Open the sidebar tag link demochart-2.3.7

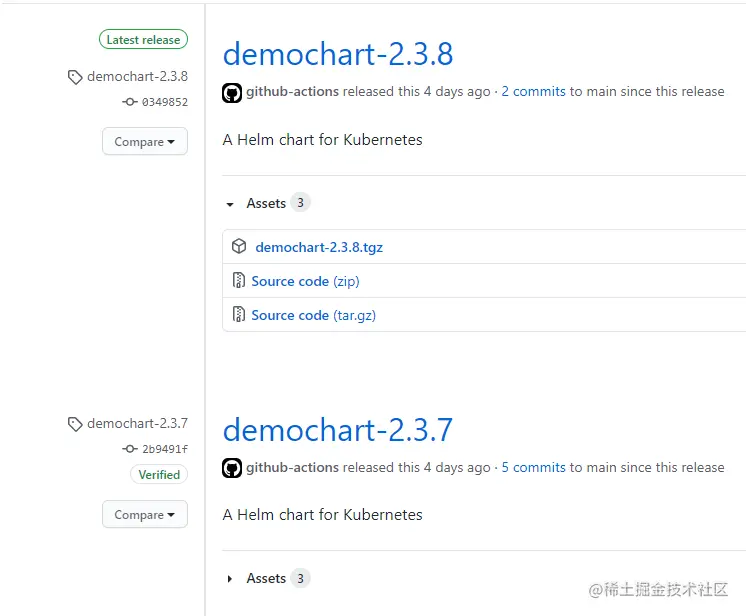click(137, 423)
